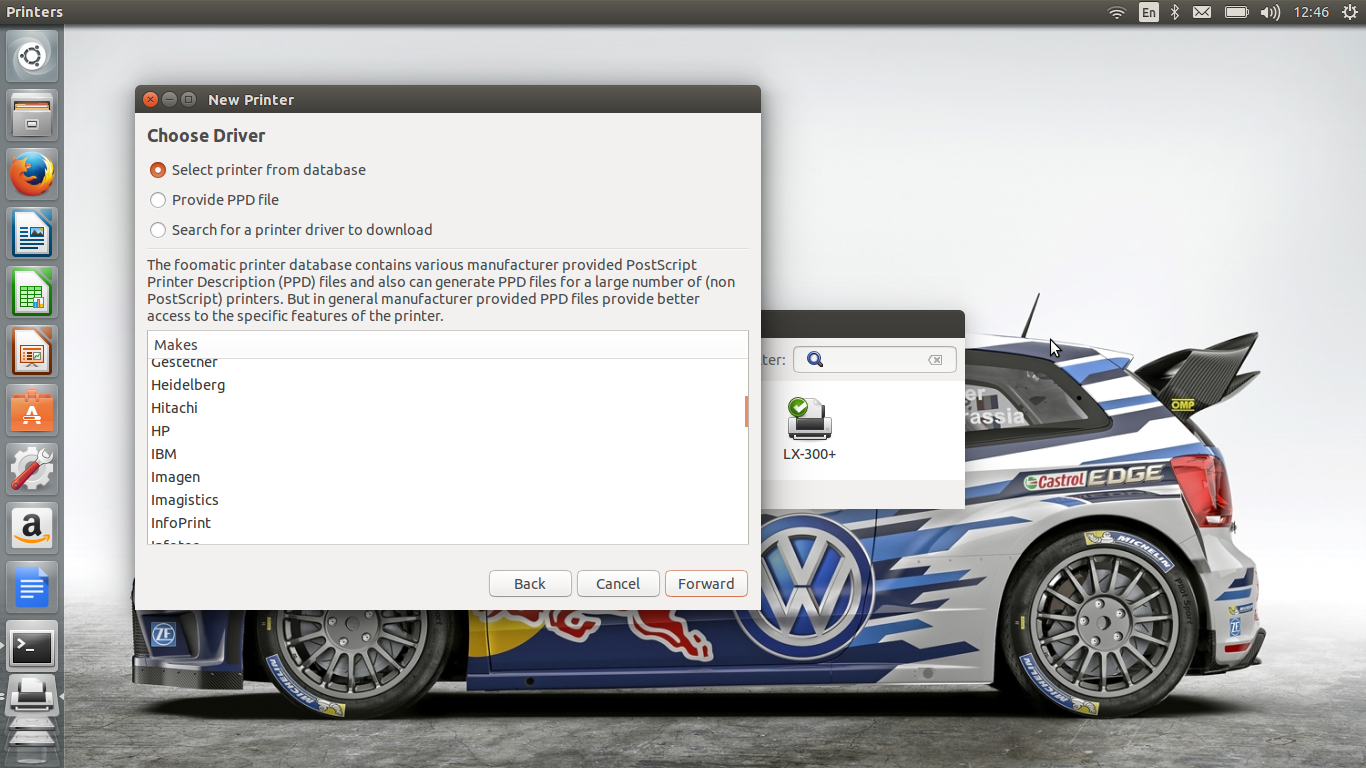Clear the filter field with the clear icon
This screenshot has height=768, width=1366.
coord(935,360)
